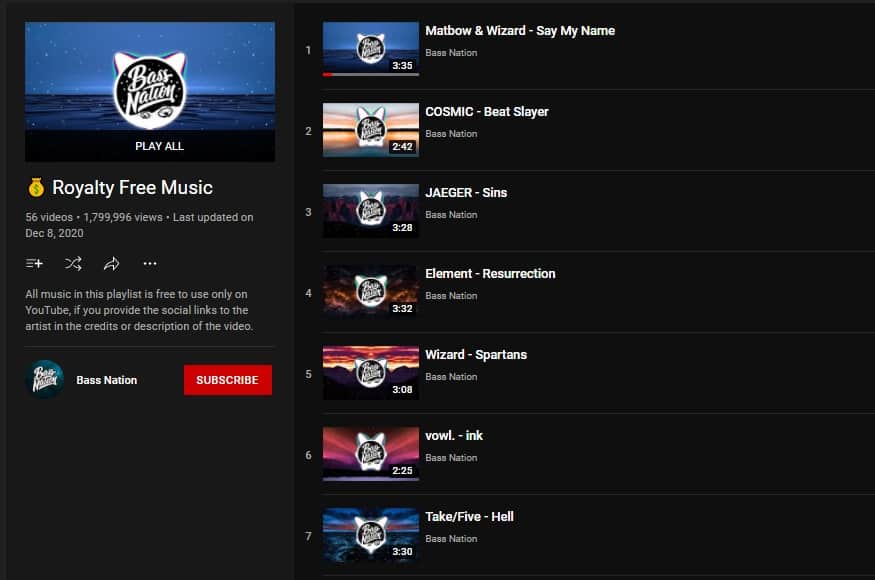The image size is (875, 580).
Task: Click Bass Nation under Take/Five - Hell
Action: (x=451, y=539)
